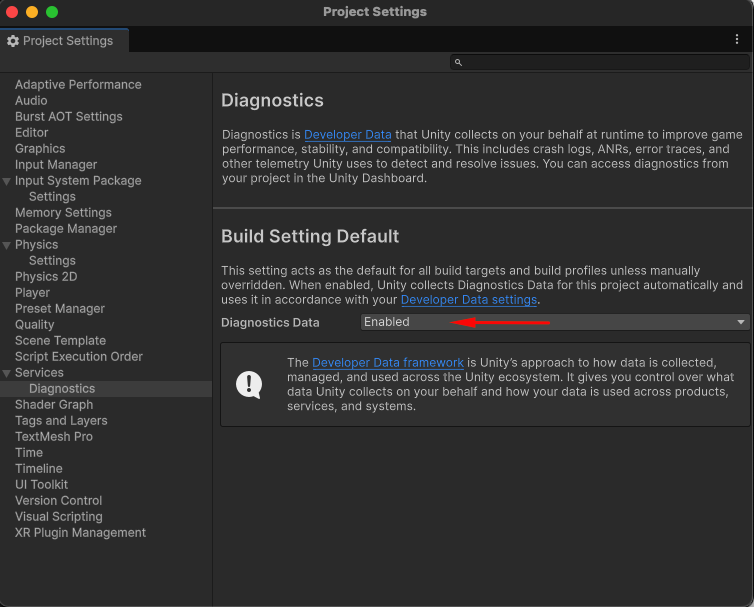Viewport: 754px width, 607px height.
Task: Open the Player settings category
Action: 32,293
